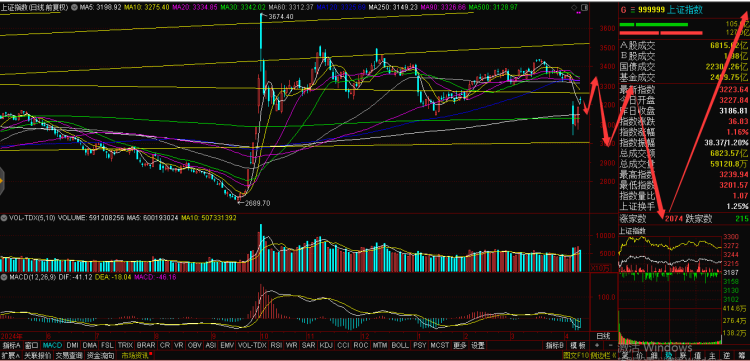Switch to the VR indicator
Screen dimensions: 750x361
pos(179,345)
